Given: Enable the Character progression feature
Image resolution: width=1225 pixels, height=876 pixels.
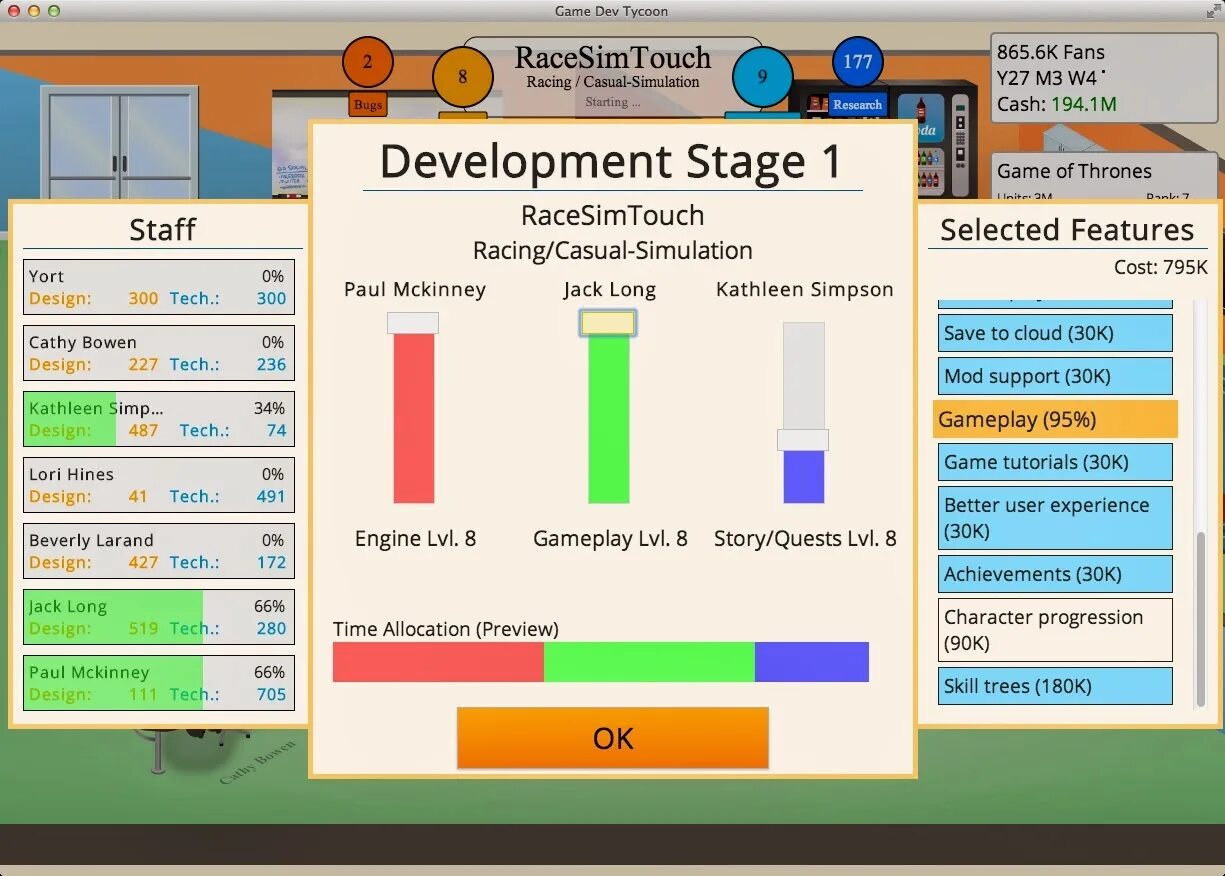Looking at the screenshot, I should [1055, 630].
